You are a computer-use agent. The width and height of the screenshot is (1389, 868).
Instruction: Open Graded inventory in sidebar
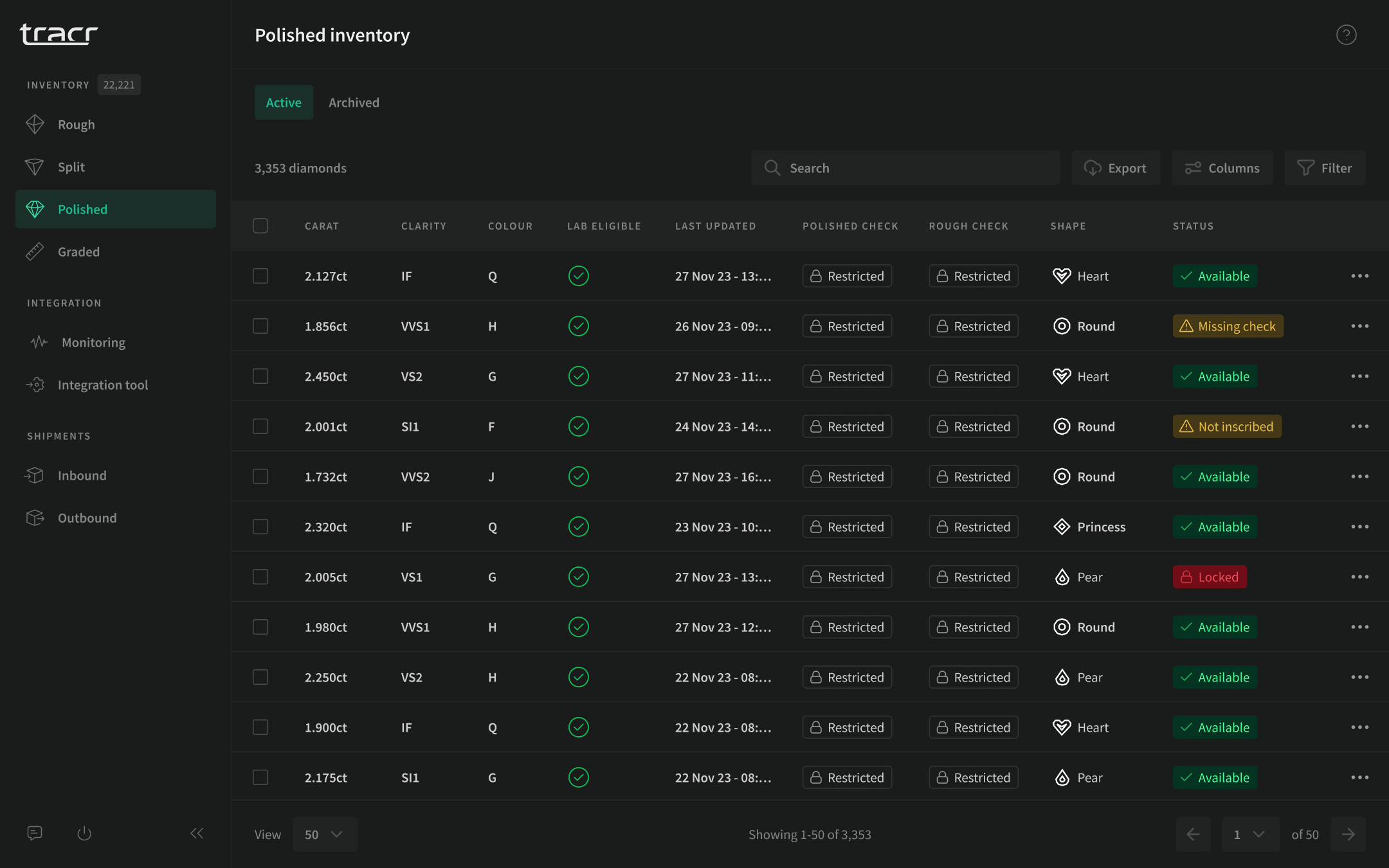tap(116, 251)
